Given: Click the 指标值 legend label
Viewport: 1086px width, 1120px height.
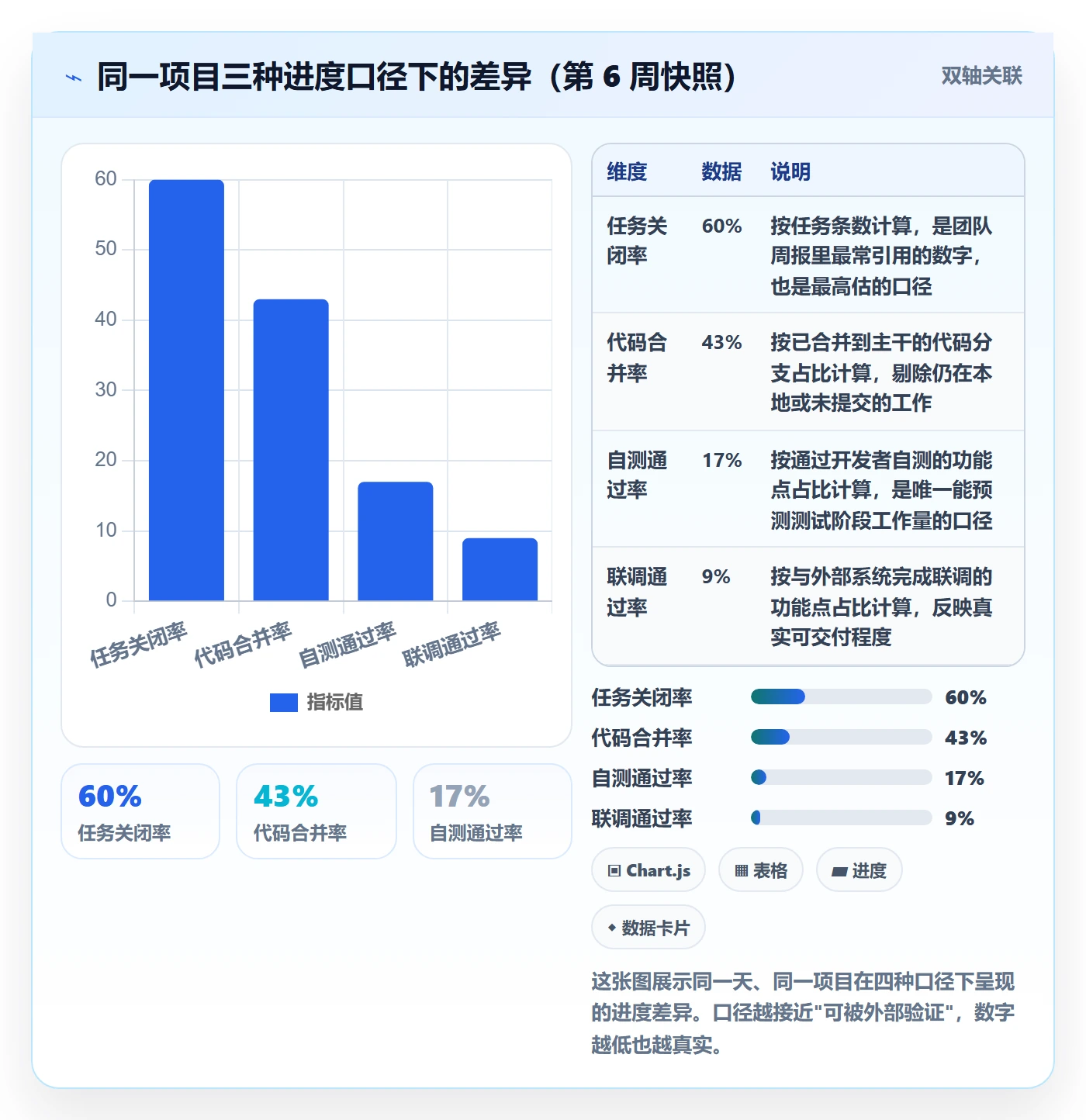Looking at the screenshot, I should click(x=335, y=702).
